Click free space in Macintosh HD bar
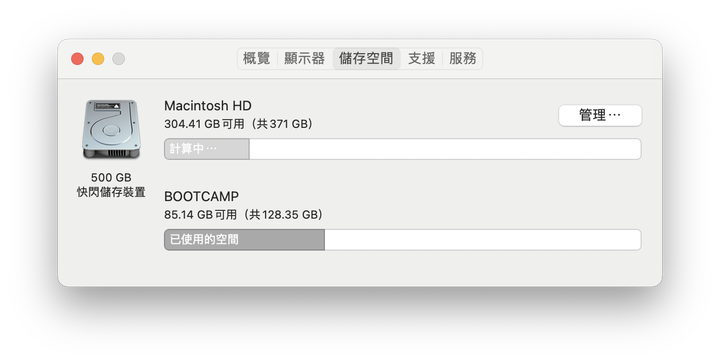 tap(445, 149)
